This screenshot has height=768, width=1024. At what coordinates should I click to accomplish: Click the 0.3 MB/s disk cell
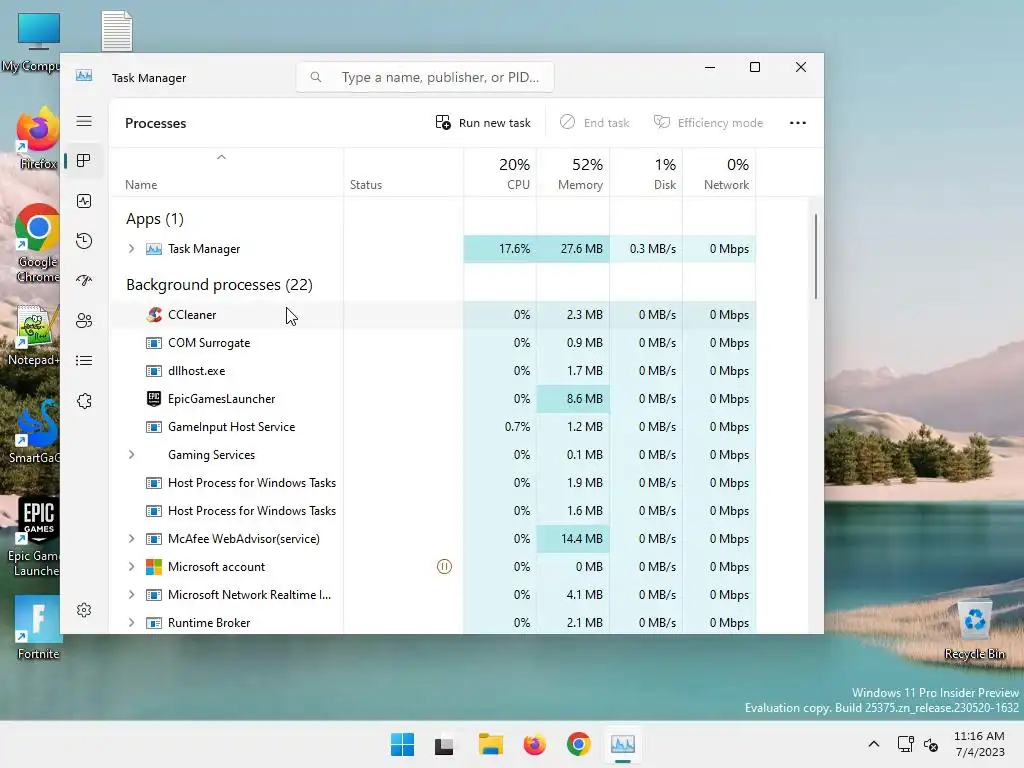pos(647,249)
